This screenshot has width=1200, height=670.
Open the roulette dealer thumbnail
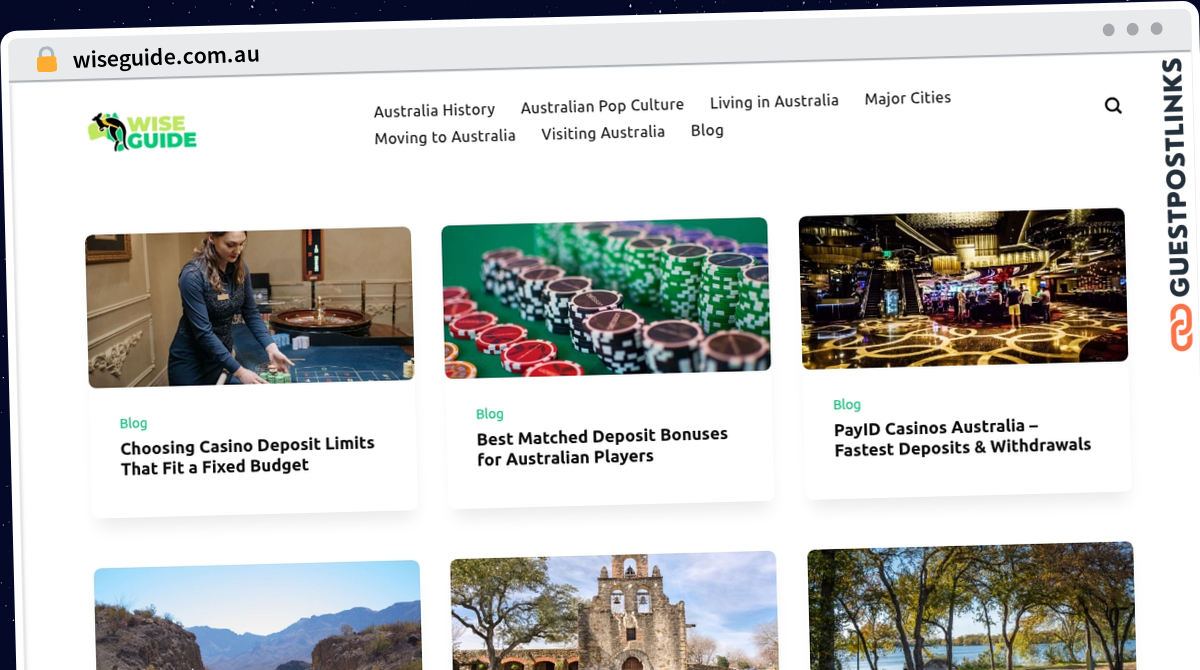point(250,307)
